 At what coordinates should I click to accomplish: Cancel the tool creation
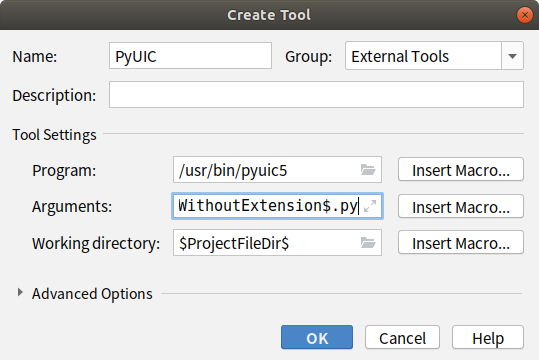[402, 338]
